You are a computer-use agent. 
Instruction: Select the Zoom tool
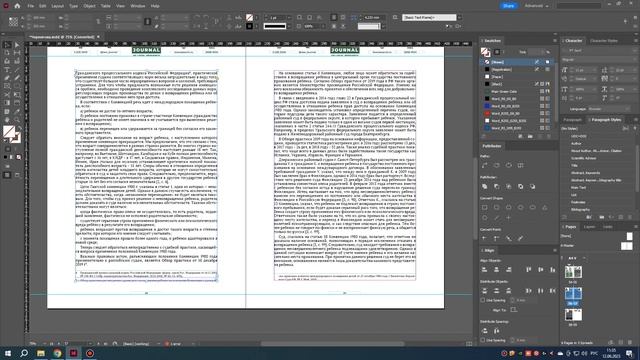[17, 120]
